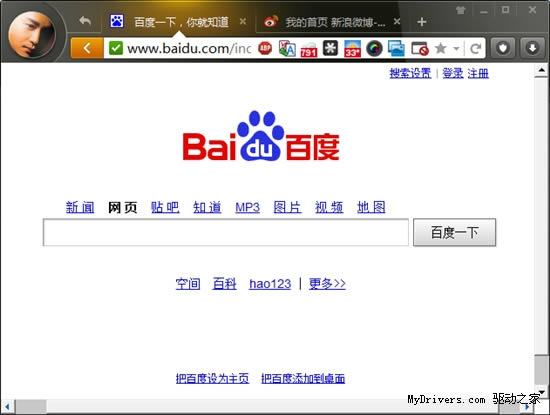Select the 视频 video category
This screenshot has height=415, width=550.
(329, 207)
